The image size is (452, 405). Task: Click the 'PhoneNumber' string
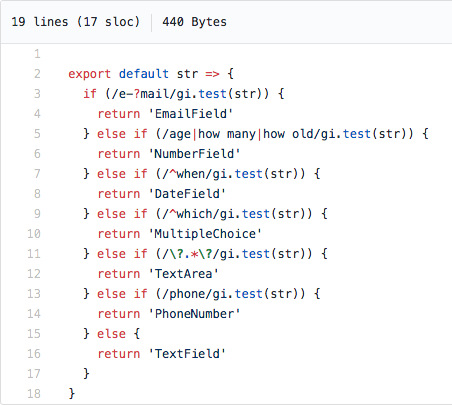pos(194,314)
